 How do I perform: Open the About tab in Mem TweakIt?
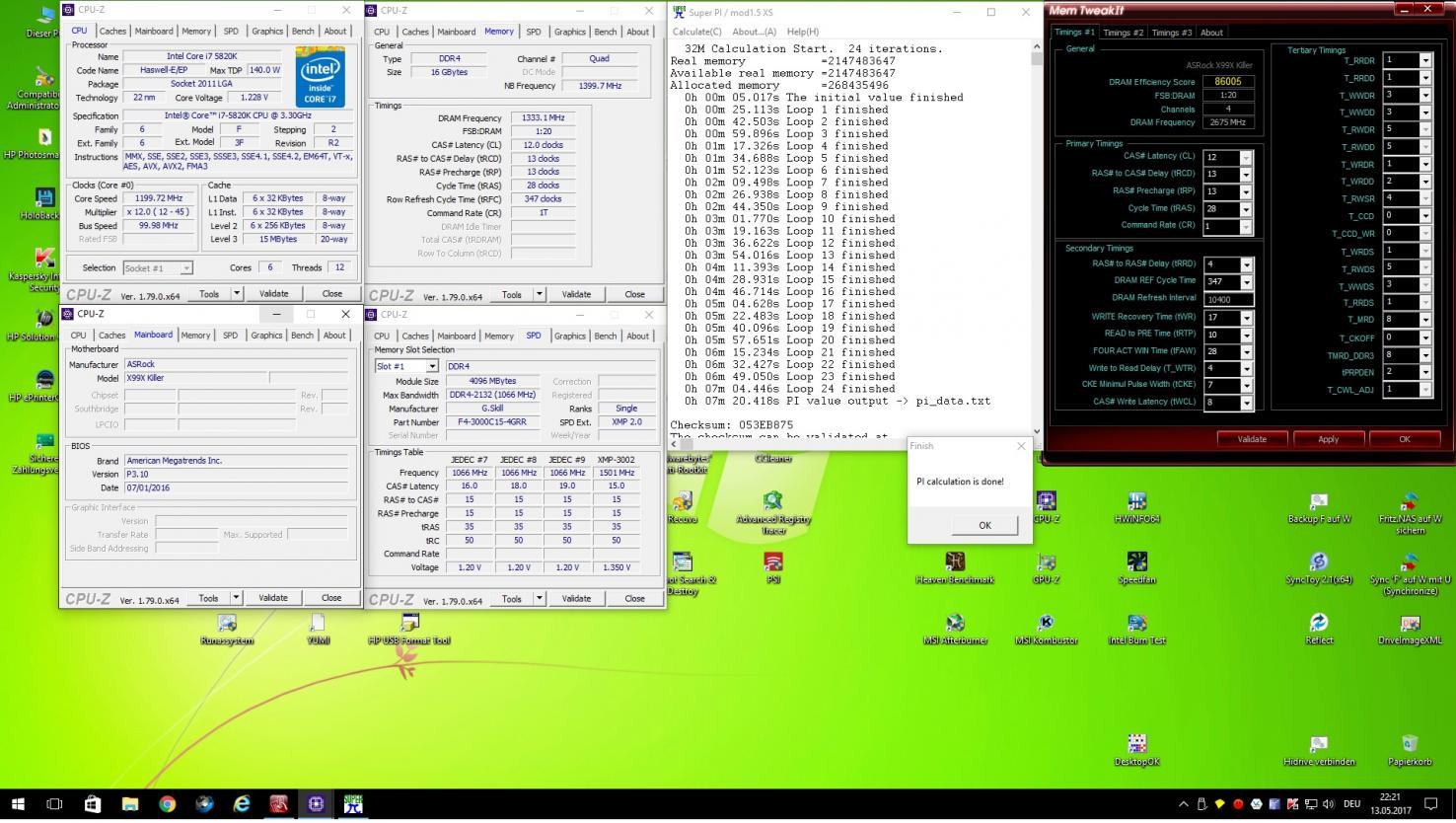(1211, 33)
